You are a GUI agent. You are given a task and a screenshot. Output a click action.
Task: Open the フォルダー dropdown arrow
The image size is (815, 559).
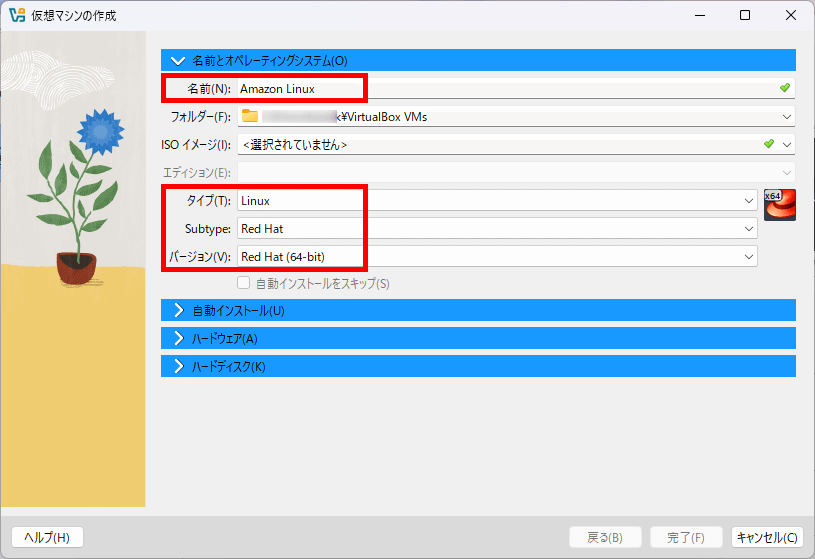point(787,117)
